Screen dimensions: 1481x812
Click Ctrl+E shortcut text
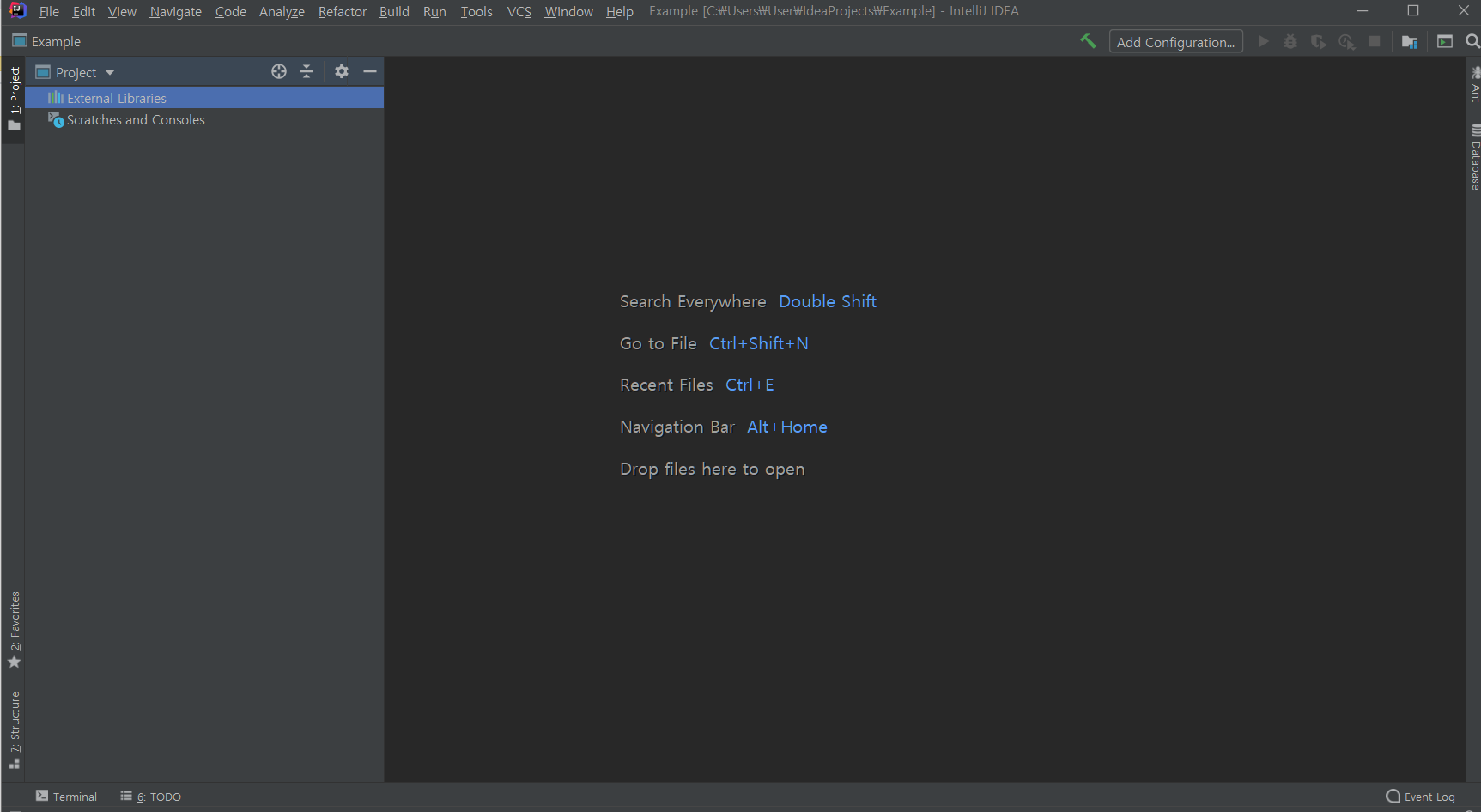pyautogui.click(x=750, y=385)
